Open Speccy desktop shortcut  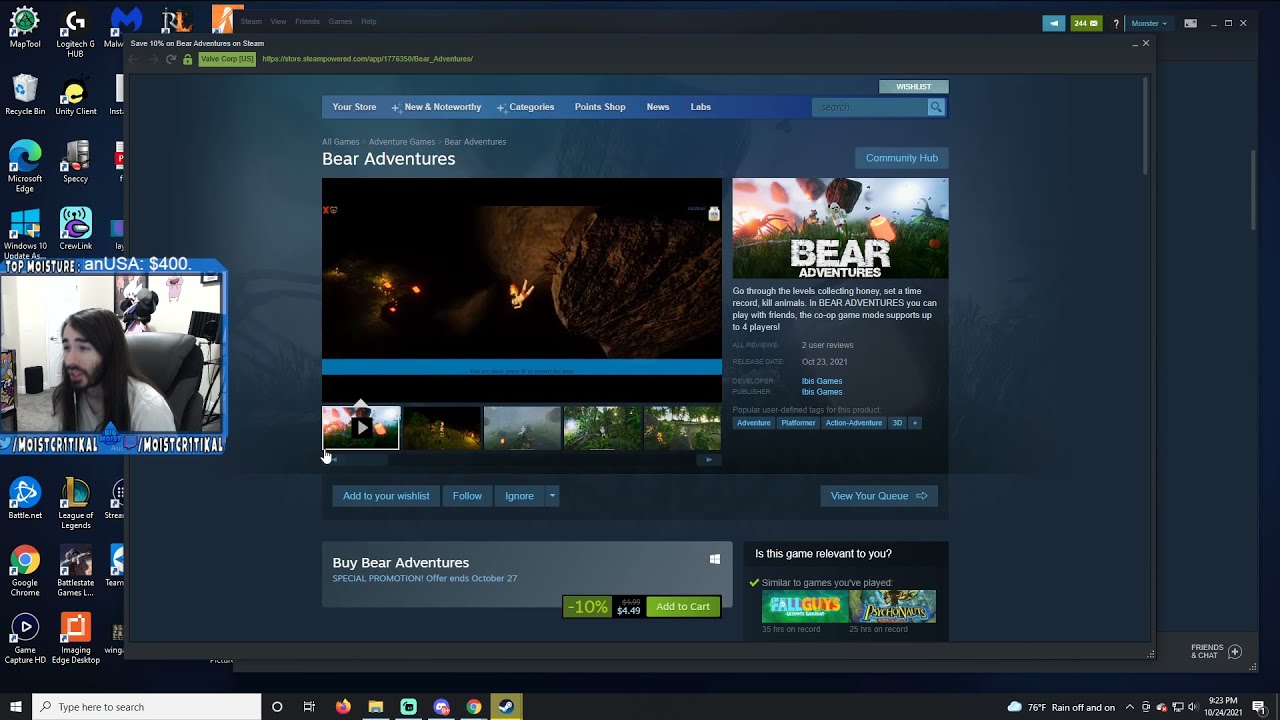click(75, 162)
